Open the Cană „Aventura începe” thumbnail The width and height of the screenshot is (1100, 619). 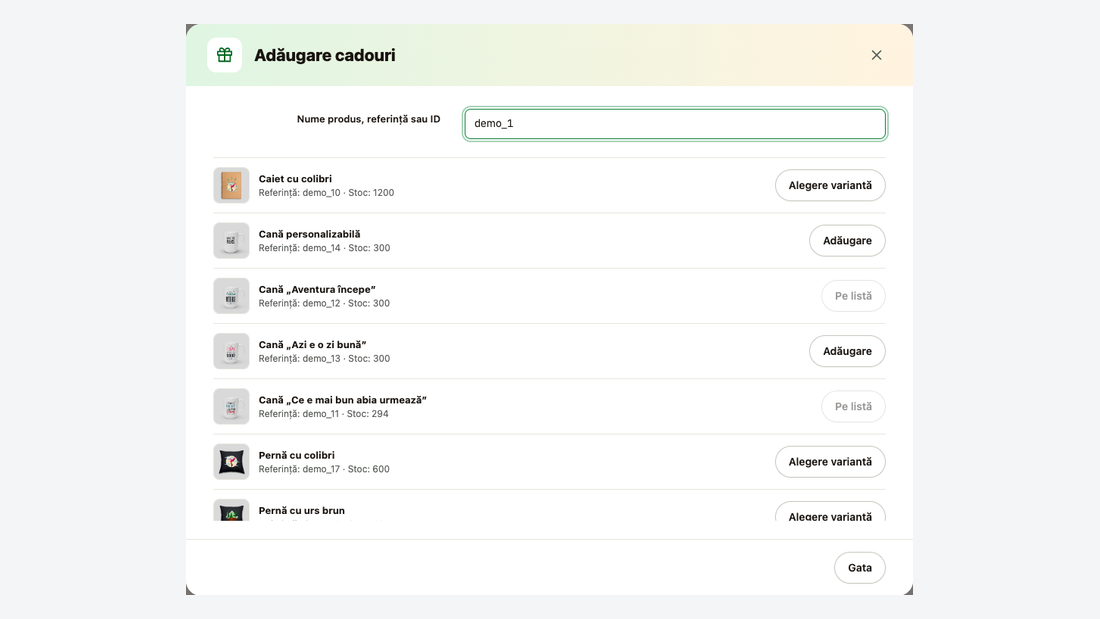pyautogui.click(x=232, y=296)
